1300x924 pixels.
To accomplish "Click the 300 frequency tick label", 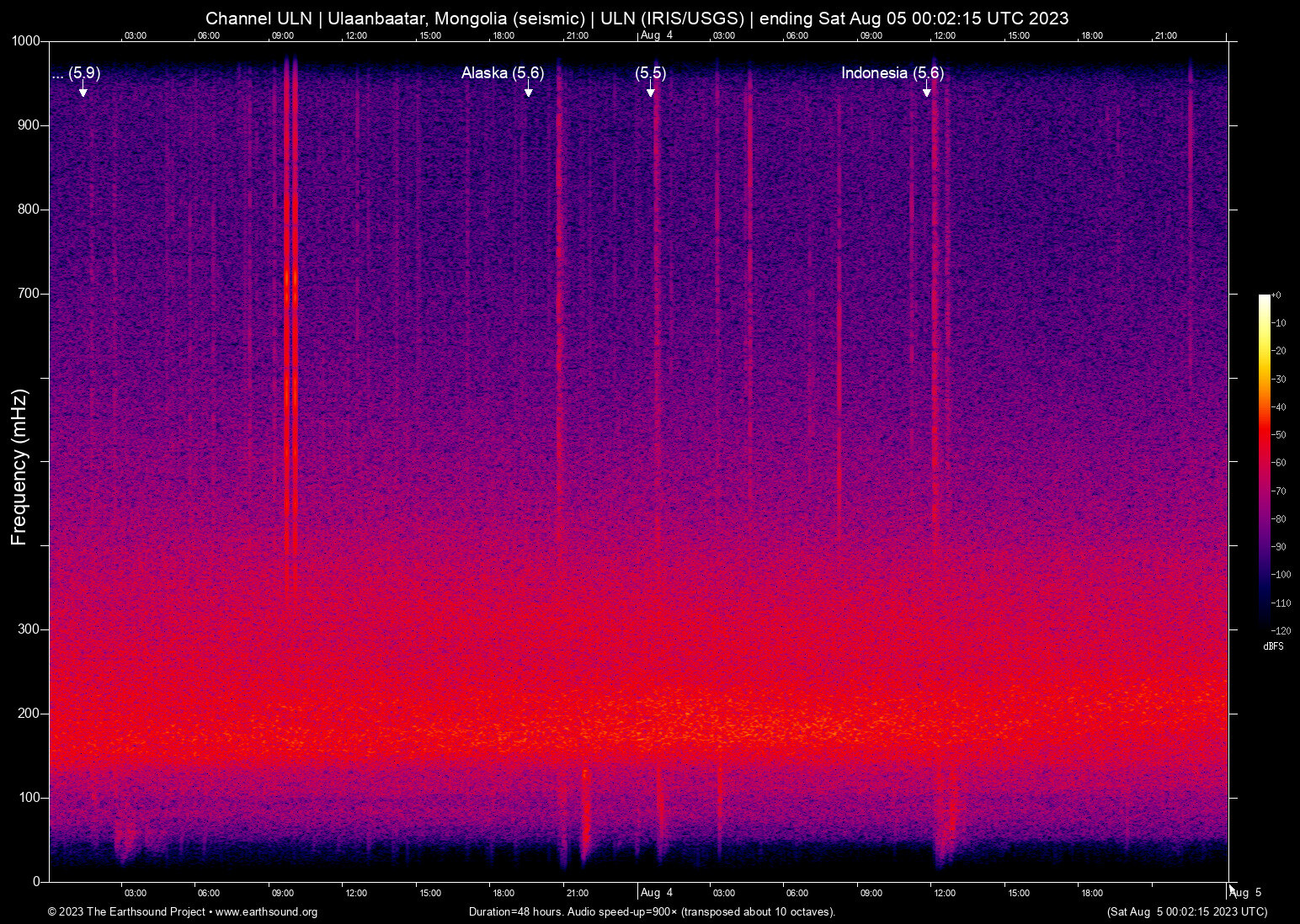I will click(x=29, y=629).
